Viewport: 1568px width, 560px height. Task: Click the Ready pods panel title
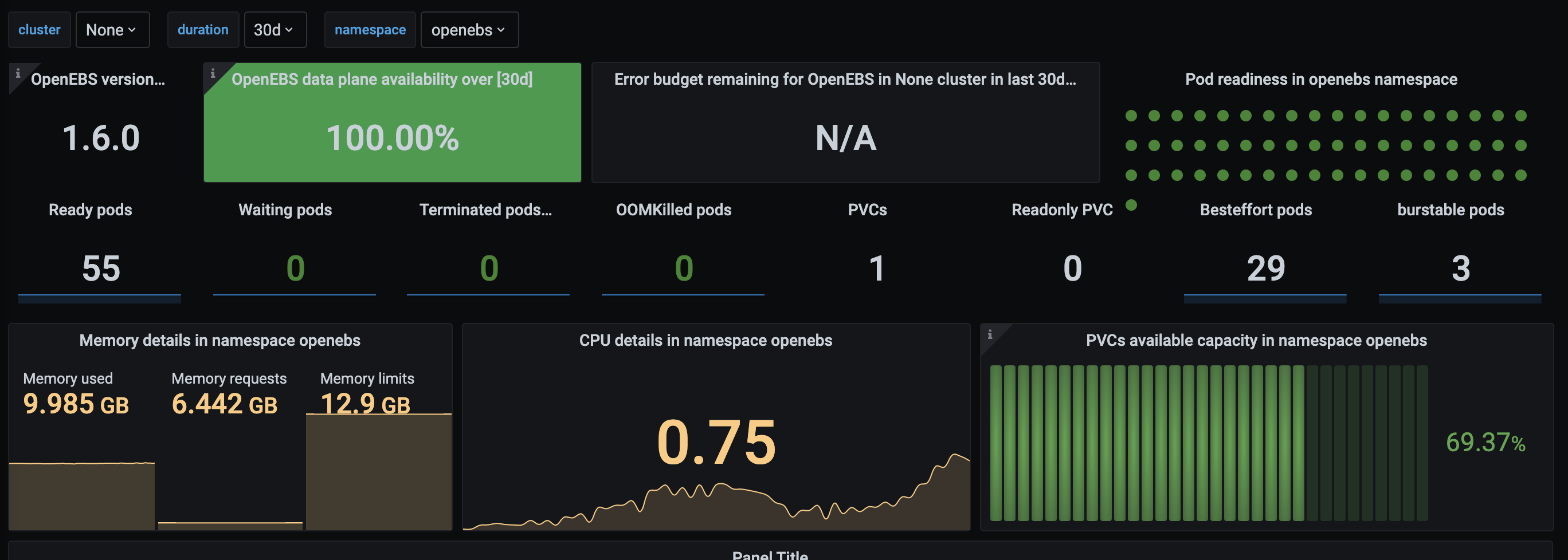[90, 210]
